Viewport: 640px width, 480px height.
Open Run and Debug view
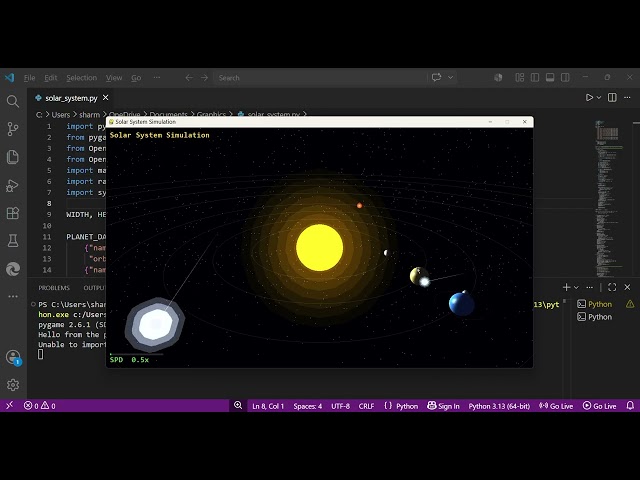13,185
